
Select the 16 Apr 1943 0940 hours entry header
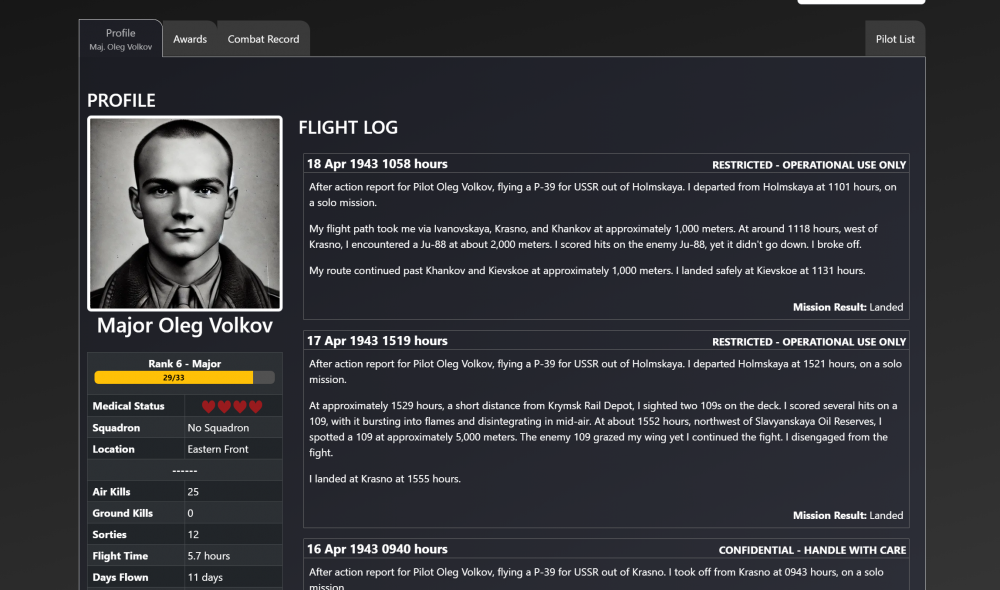(x=377, y=549)
